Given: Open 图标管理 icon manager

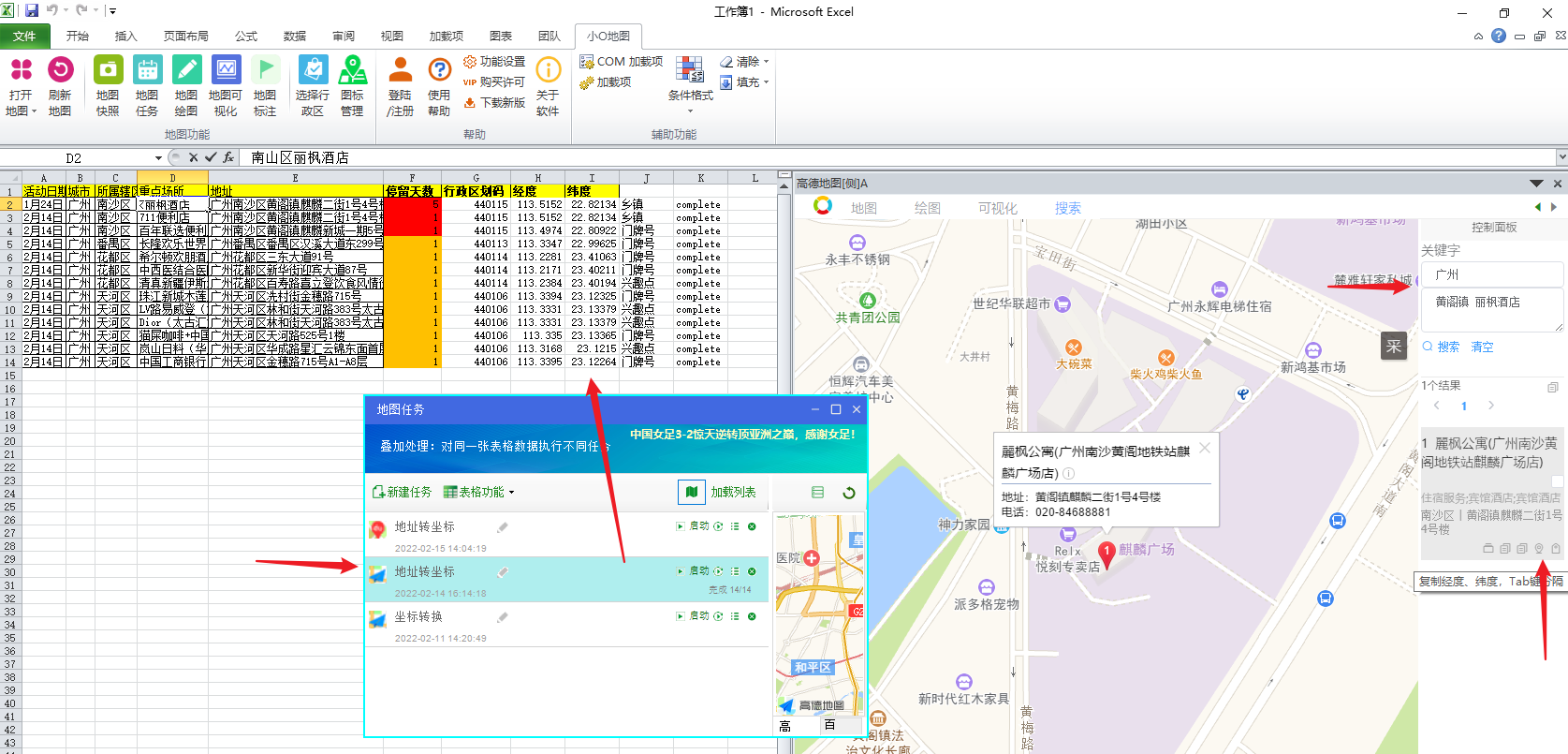Looking at the screenshot, I should click(x=352, y=85).
